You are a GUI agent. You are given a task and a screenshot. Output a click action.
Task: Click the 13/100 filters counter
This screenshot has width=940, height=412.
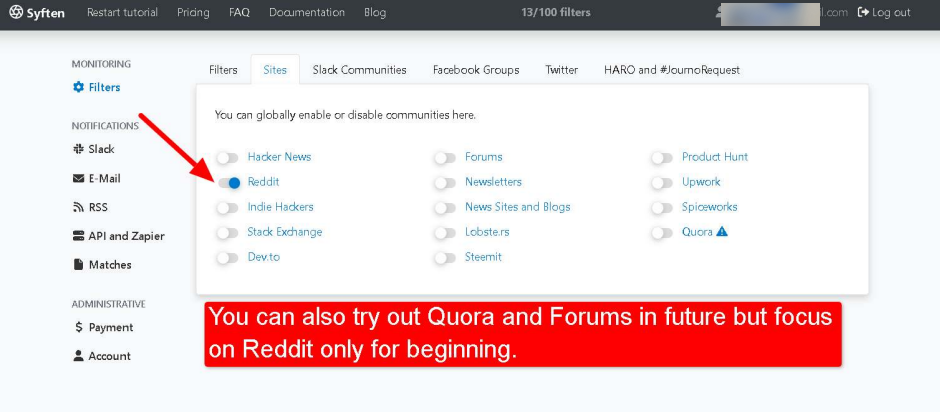click(x=556, y=12)
